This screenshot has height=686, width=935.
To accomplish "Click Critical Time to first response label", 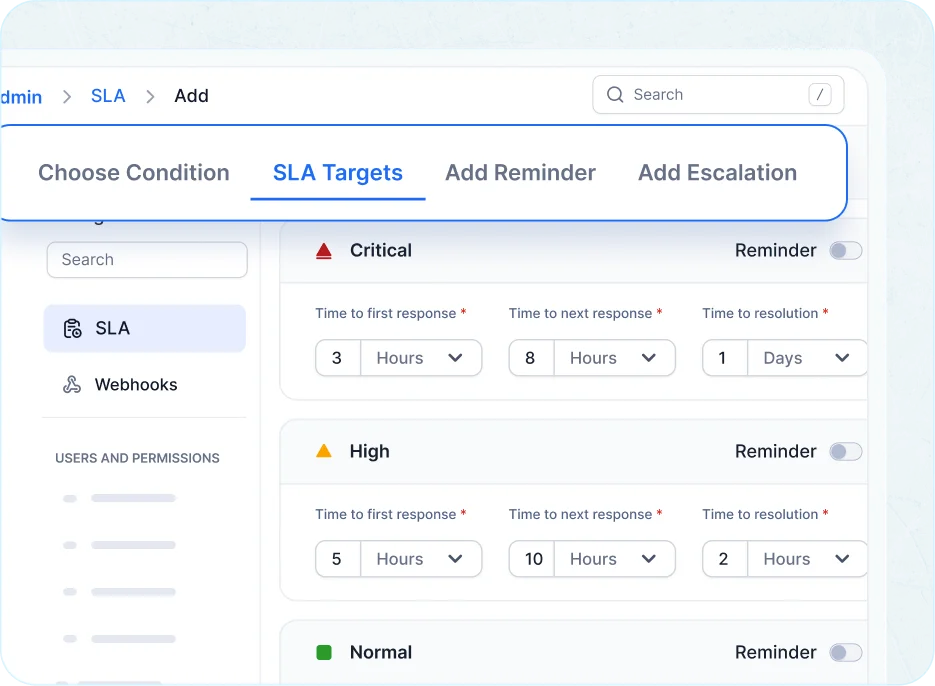I will [385, 313].
